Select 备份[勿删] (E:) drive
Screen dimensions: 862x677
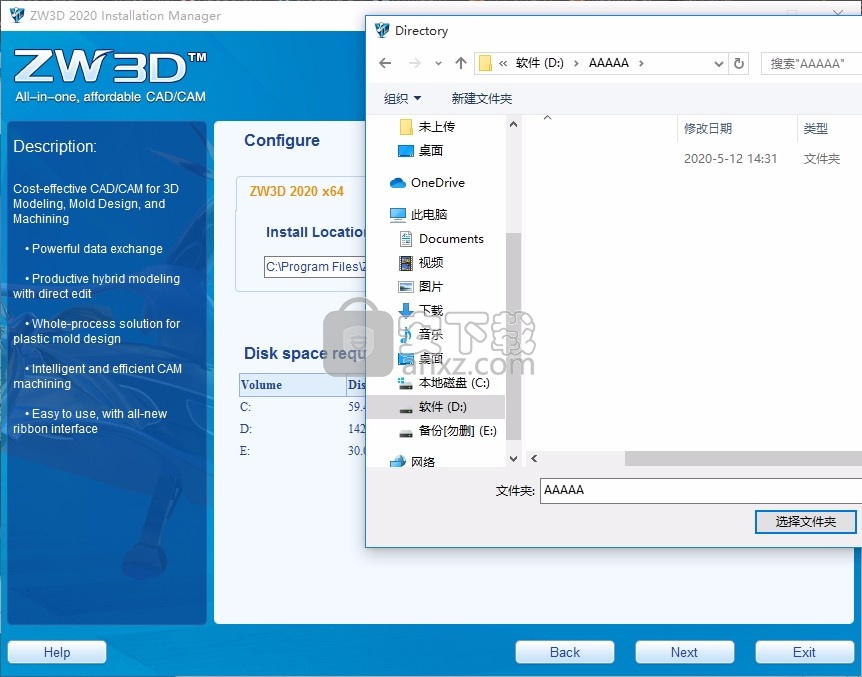click(457, 431)
